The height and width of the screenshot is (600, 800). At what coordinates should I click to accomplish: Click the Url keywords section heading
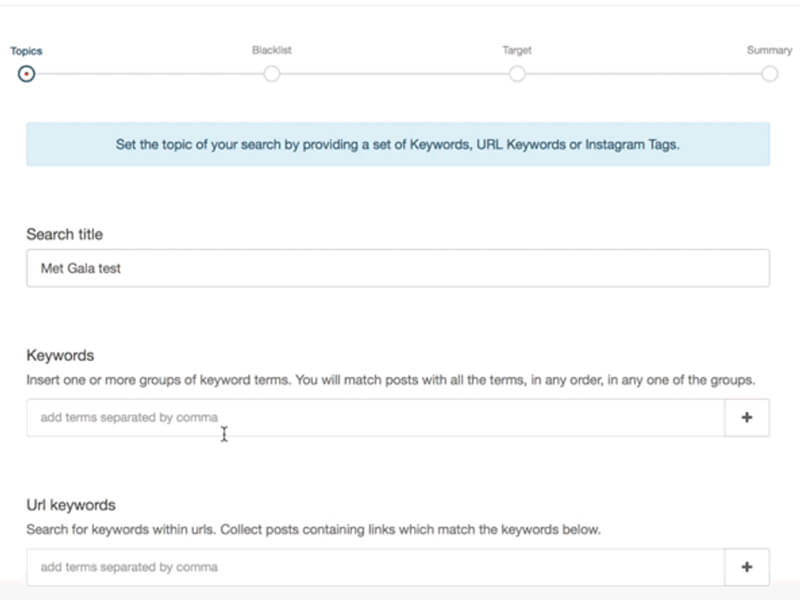point(71,505)
